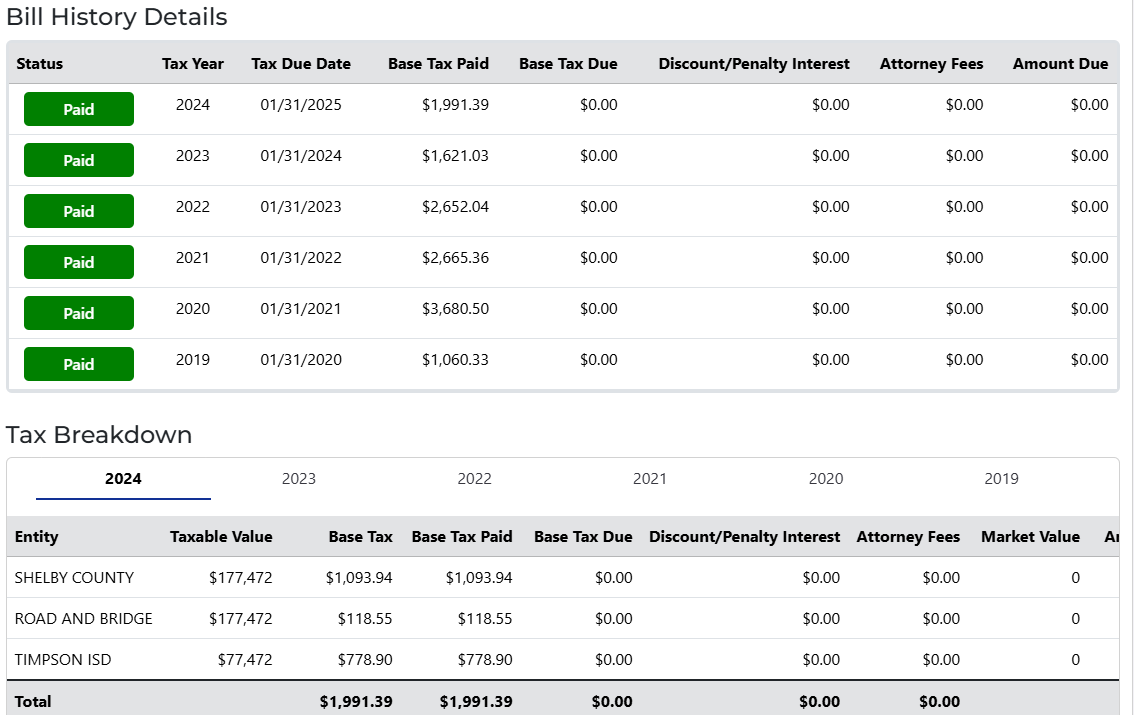
Task: Click the 2019 row Paid button
Action: (x=79, y=364)
